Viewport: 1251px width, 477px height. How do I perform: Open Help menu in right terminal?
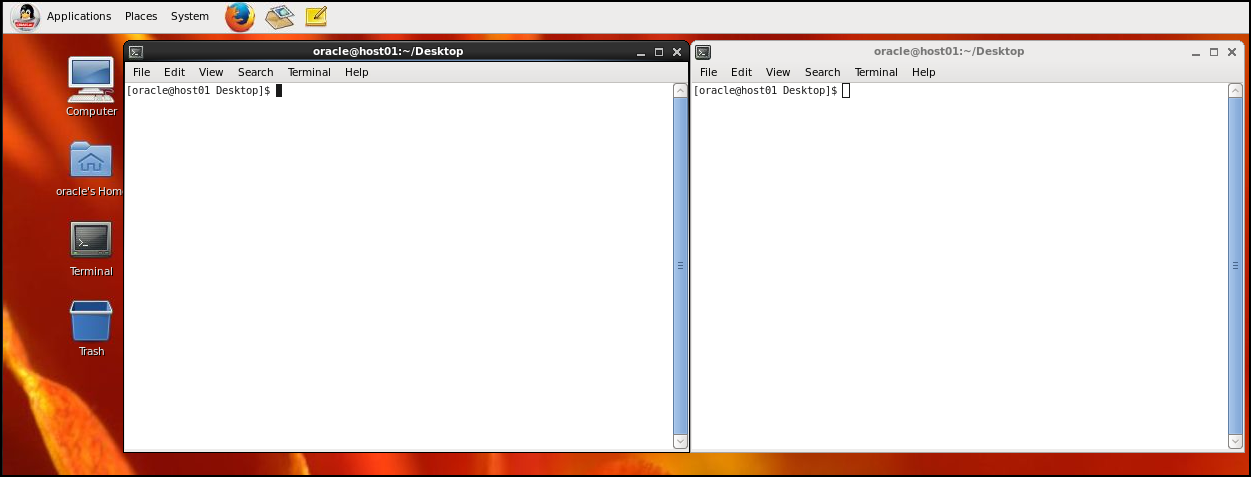coord(924,72)
